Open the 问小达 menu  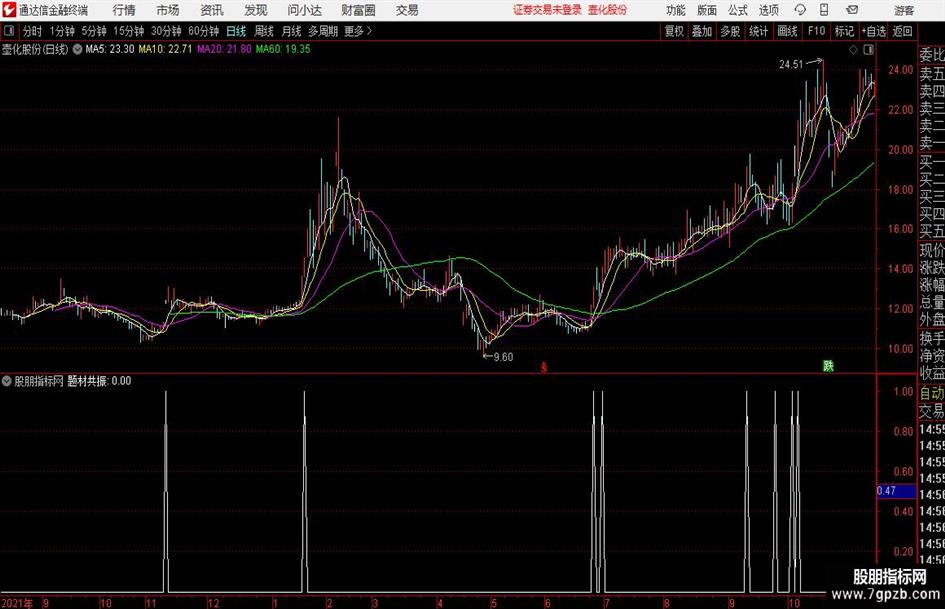point(304,10)
